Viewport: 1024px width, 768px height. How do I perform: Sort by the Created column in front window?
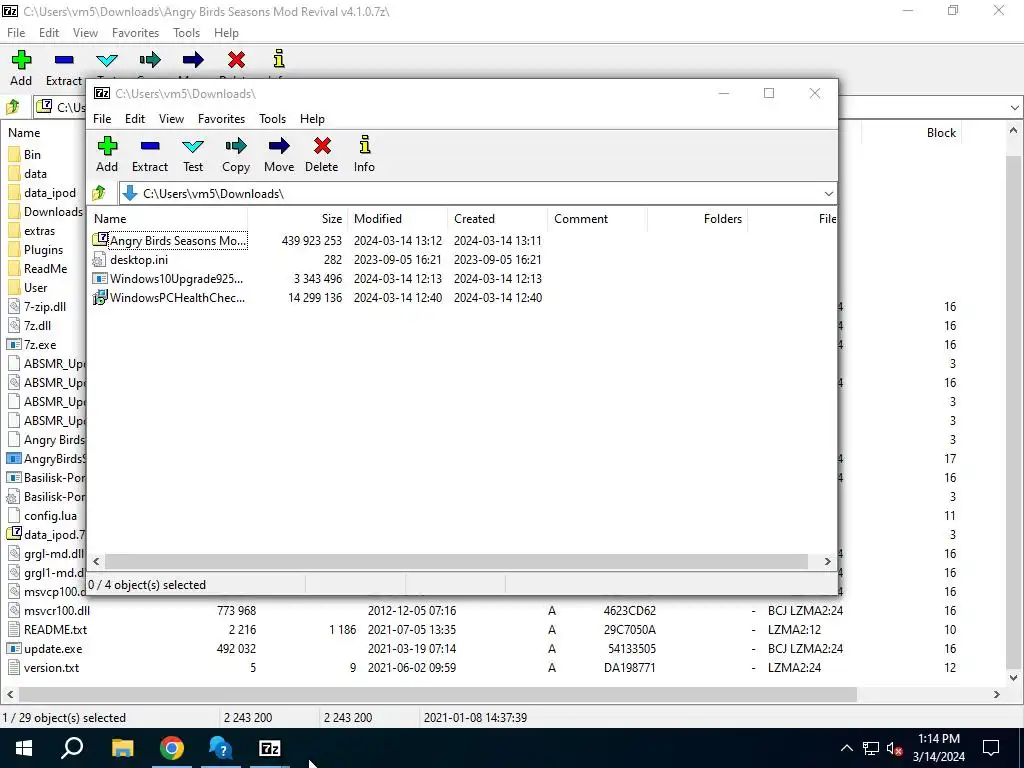coord(498,219)
